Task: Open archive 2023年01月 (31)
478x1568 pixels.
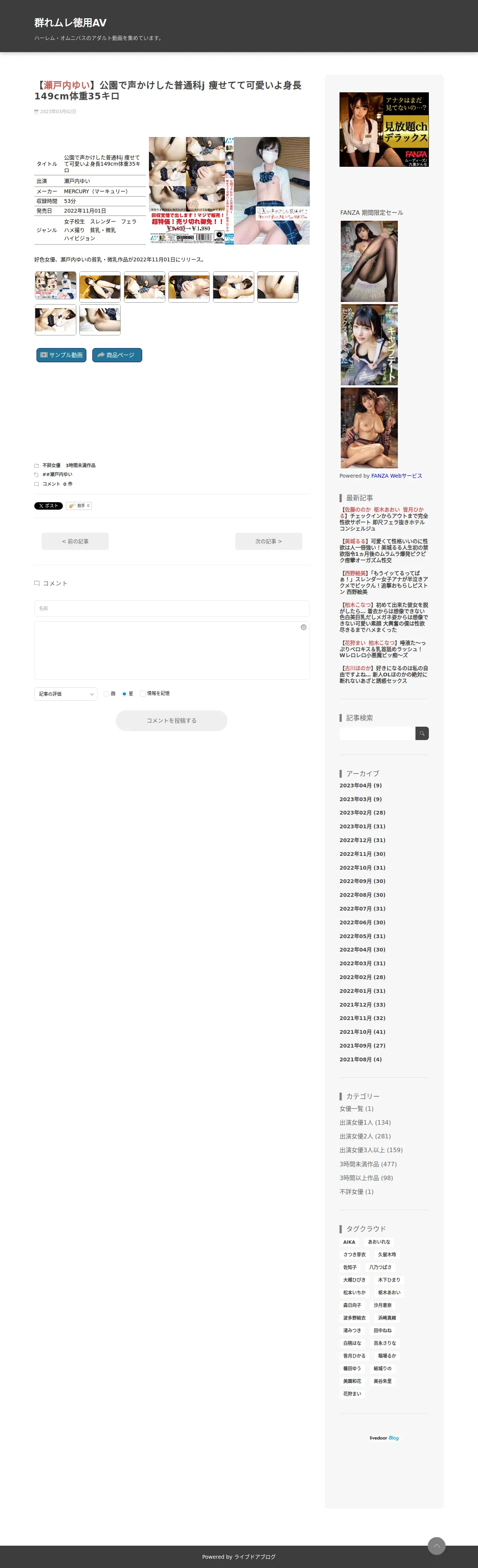Action: point(362,826)
